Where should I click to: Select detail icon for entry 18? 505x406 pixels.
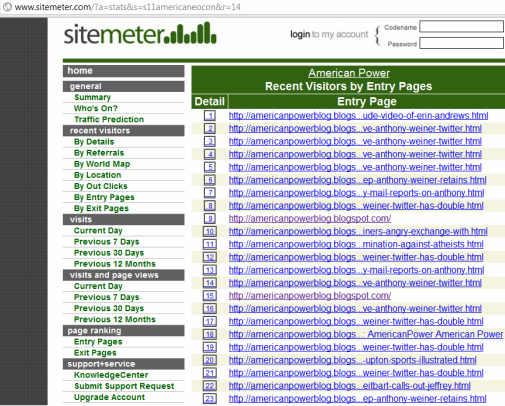(210, 334)
